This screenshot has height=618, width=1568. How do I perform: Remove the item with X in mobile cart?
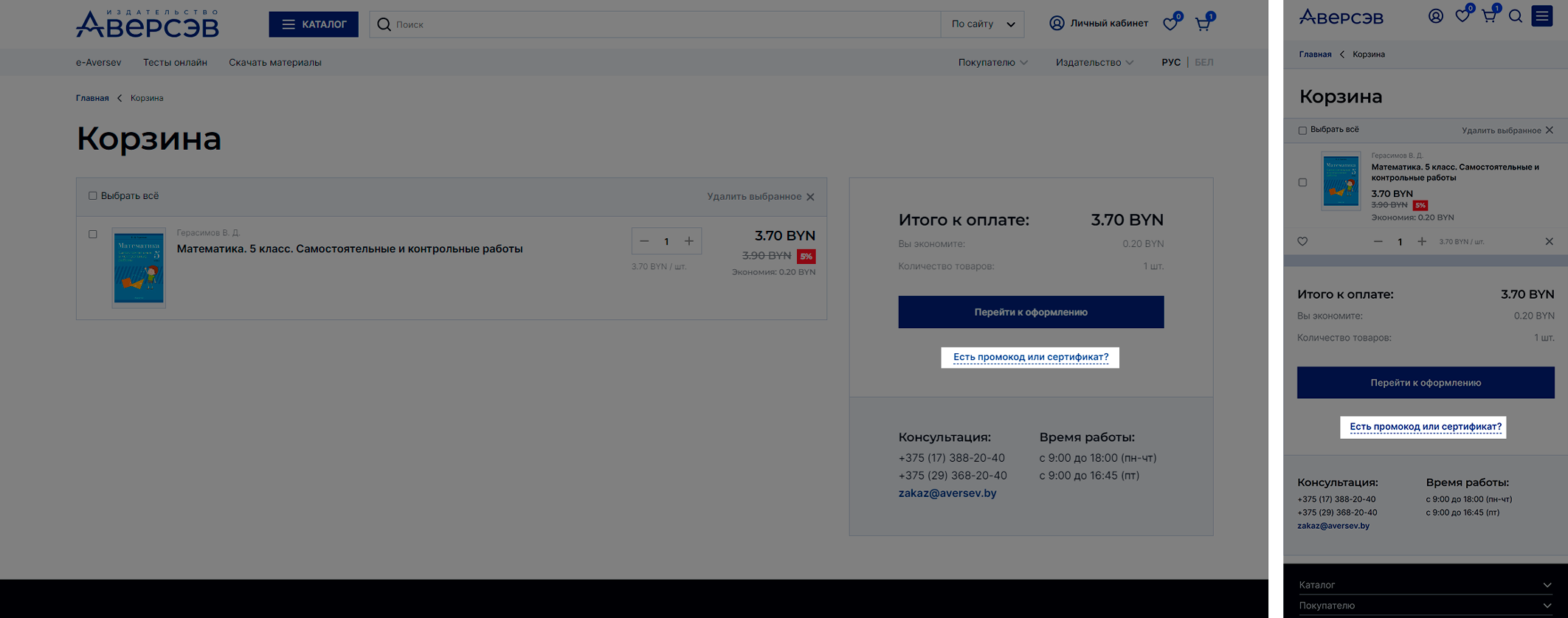[1549, 242]
